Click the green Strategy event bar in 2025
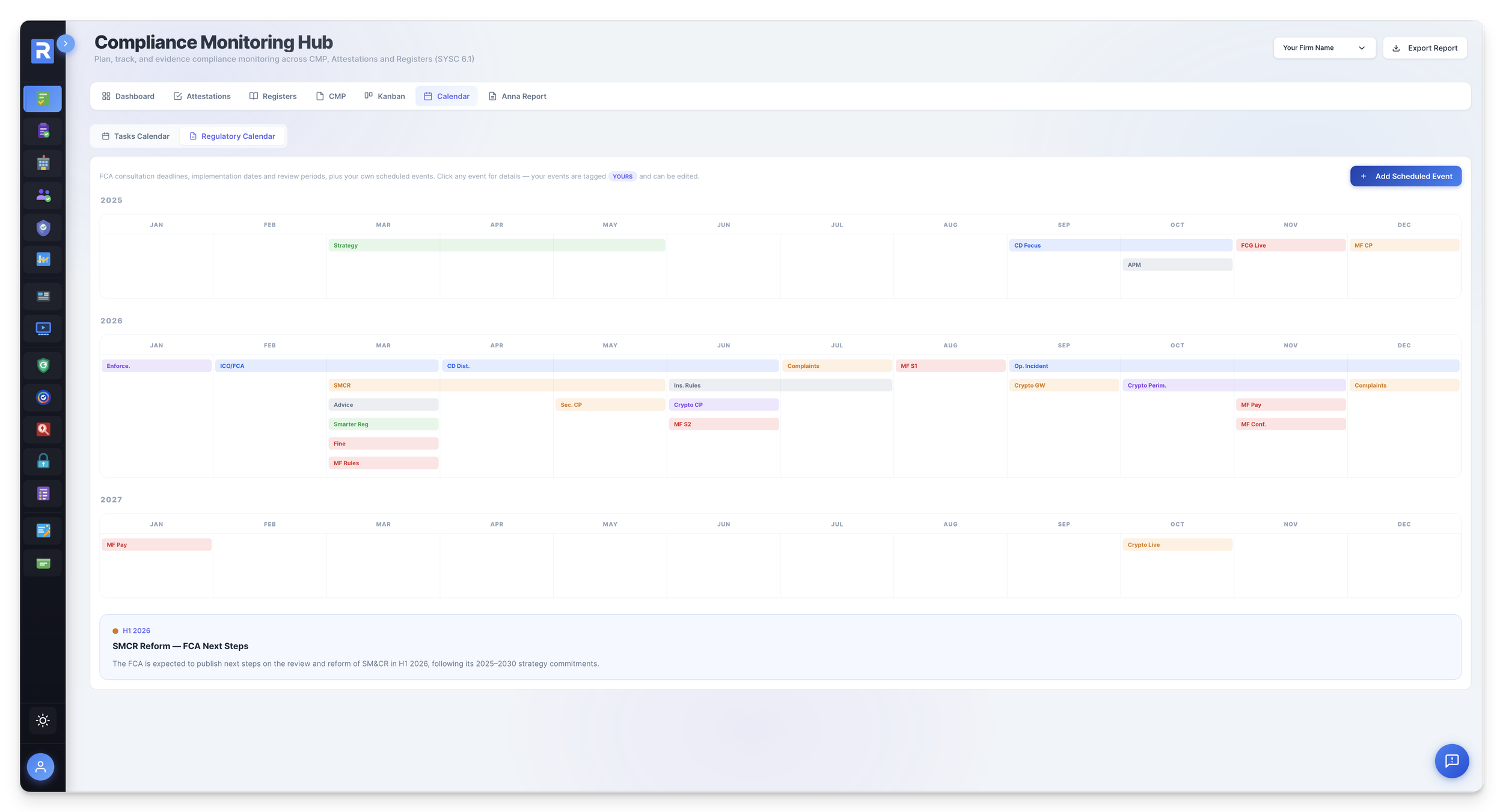 coord(496,245)
